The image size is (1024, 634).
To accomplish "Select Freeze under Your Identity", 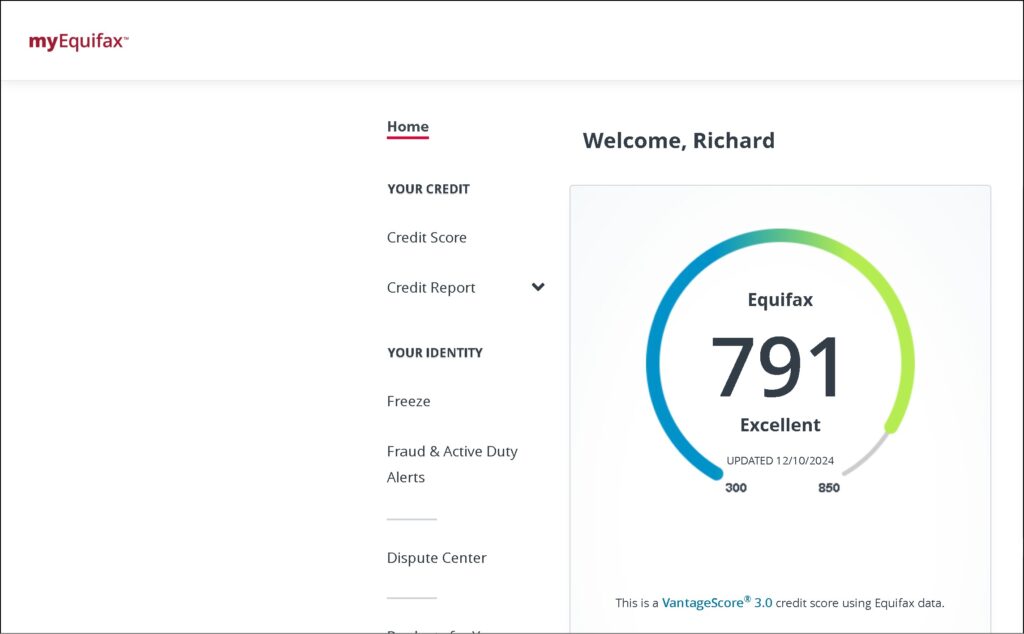I will click(x=408, y=402).
